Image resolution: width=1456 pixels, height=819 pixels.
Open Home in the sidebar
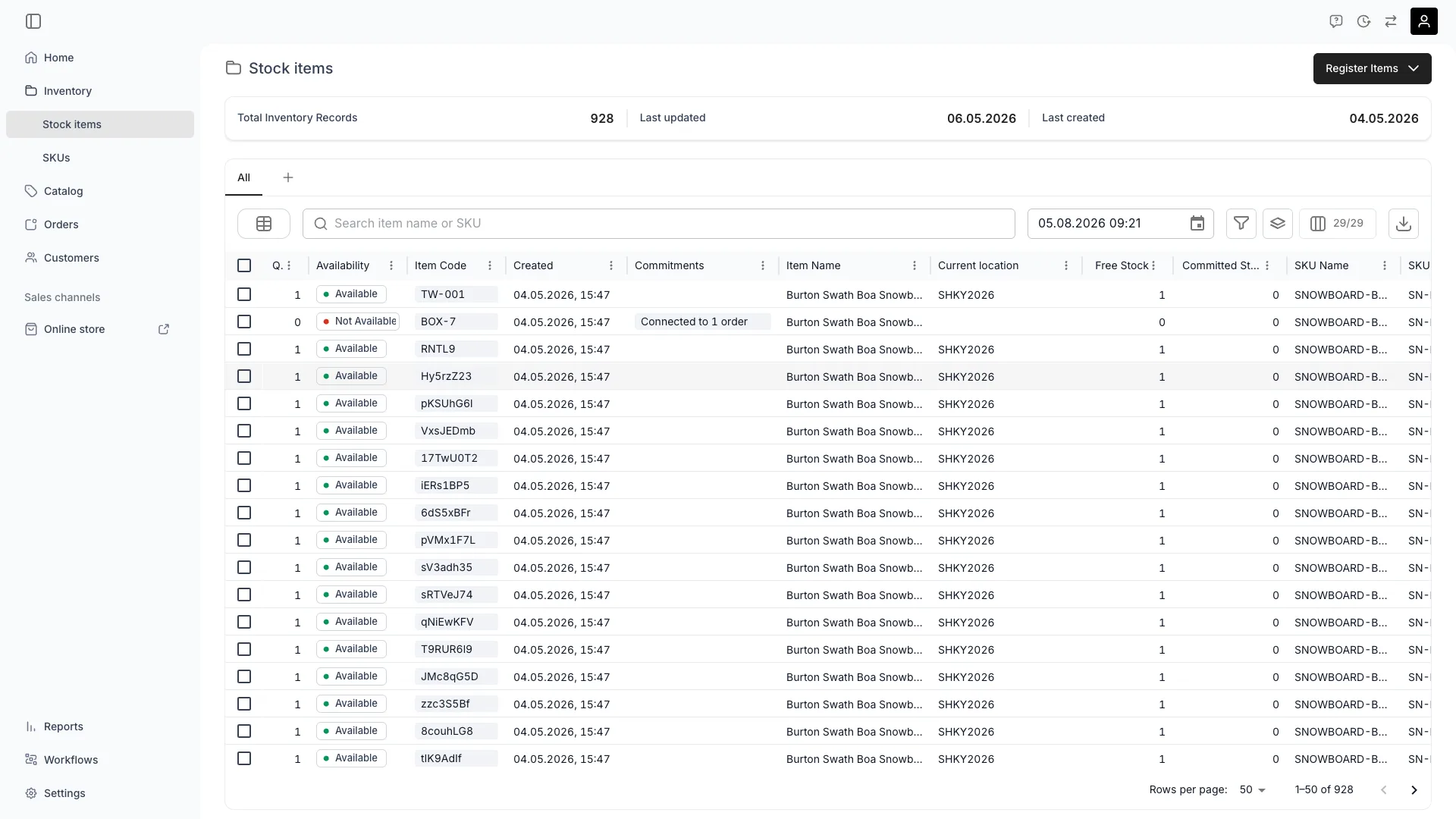coord(100,58)
